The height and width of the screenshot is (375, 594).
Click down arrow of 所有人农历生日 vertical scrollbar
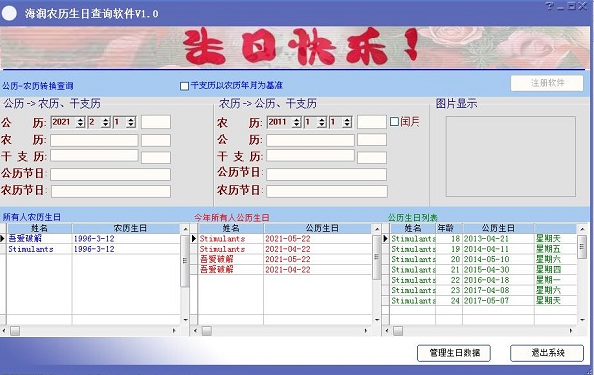185,320
